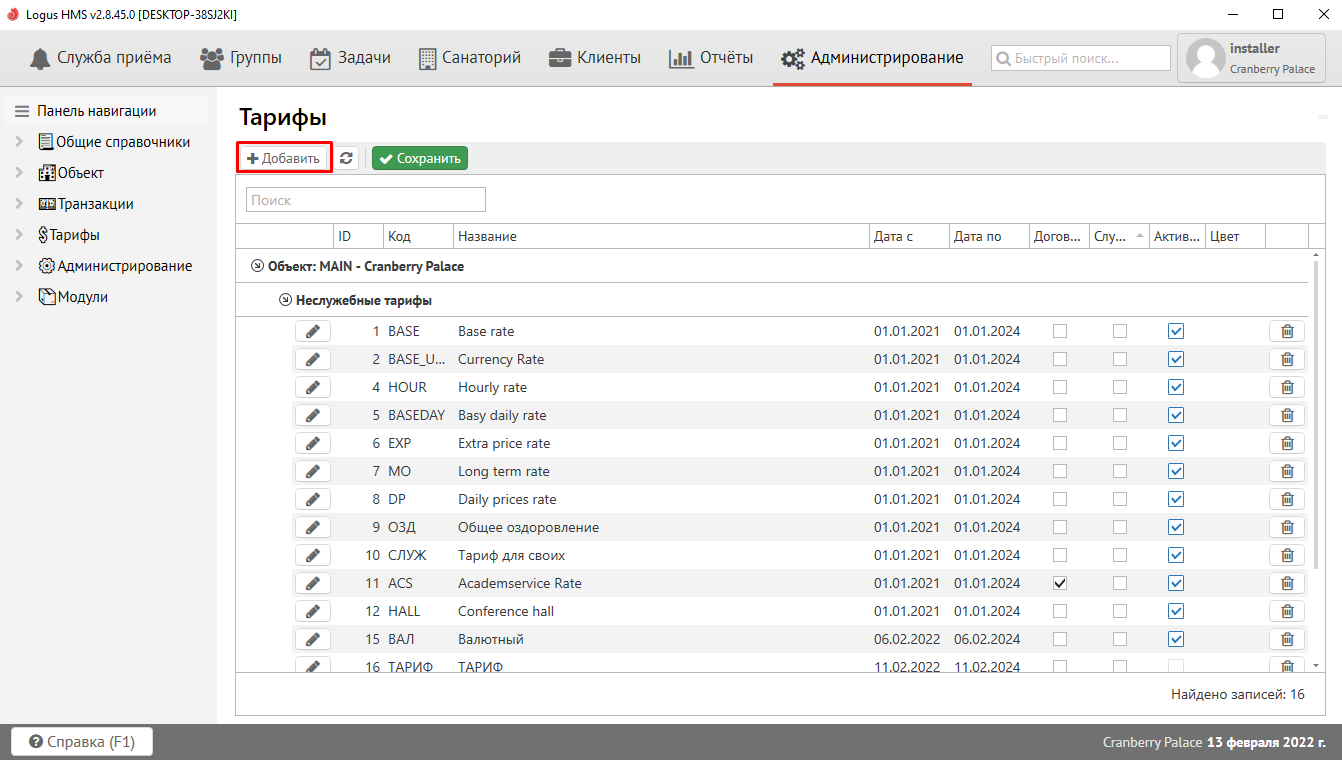
Task: Click pencil icon for Long term rate
Action: 312,471
